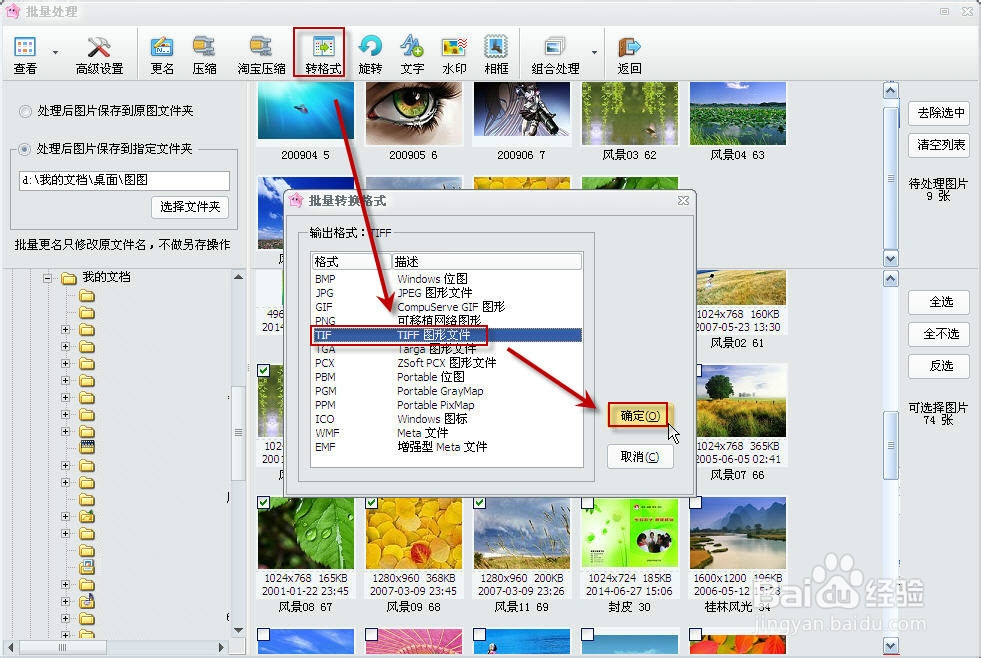Select the 200905 6 eye thumbnail
This screenshot has width=981, height=658.
(414, 113)
